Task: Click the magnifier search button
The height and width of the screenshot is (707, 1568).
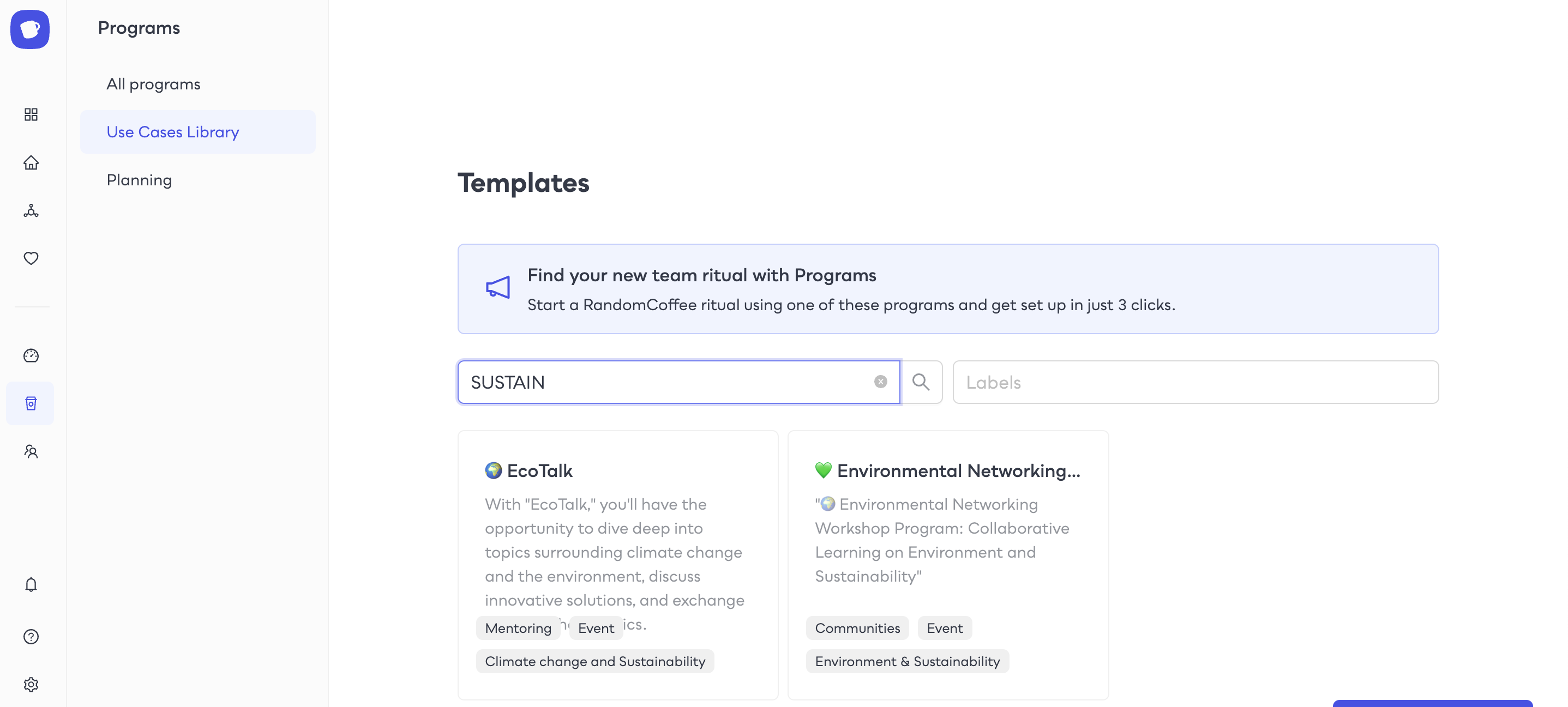Action: click(921, 382)
